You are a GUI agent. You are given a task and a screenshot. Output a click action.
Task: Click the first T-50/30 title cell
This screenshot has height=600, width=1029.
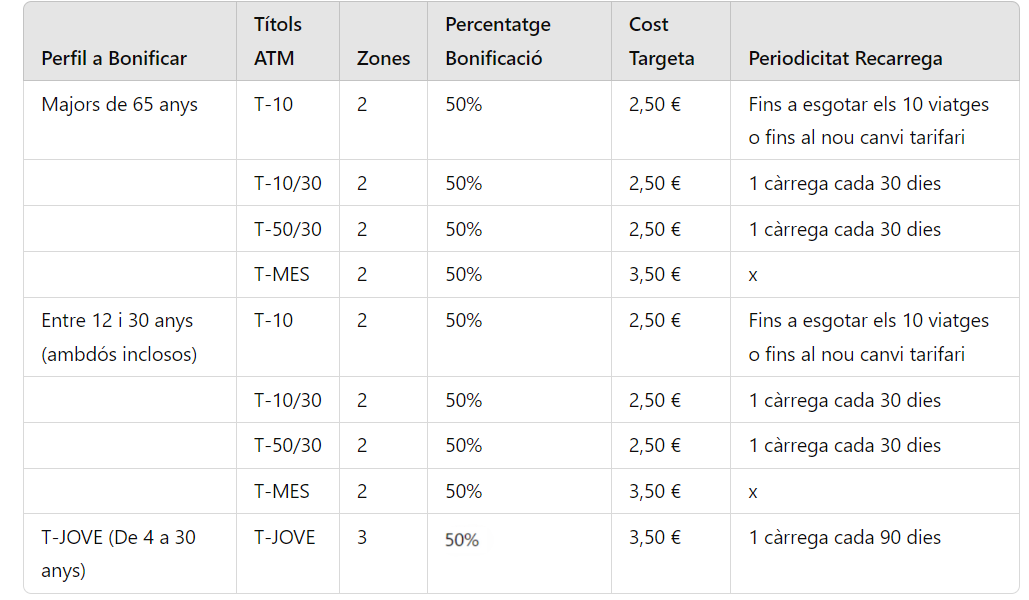click(x=288, y=229)
